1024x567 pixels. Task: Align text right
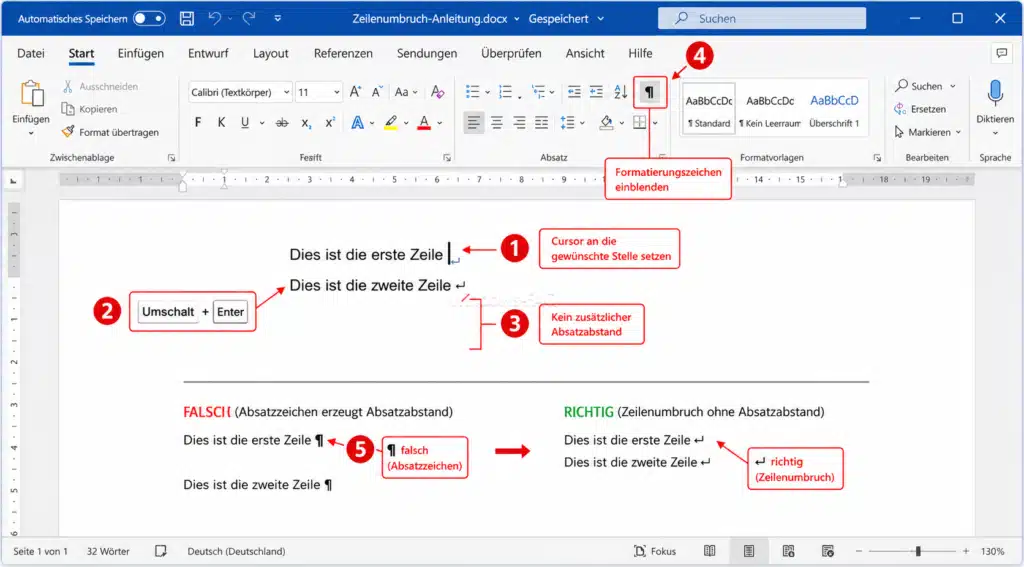(519, 122)
